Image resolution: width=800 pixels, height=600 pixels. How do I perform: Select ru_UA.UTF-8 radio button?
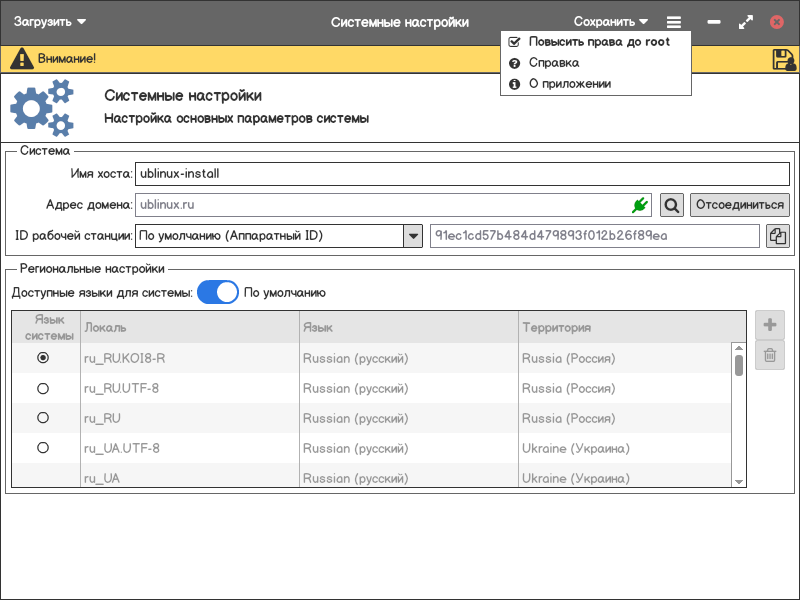coord(43,448)
